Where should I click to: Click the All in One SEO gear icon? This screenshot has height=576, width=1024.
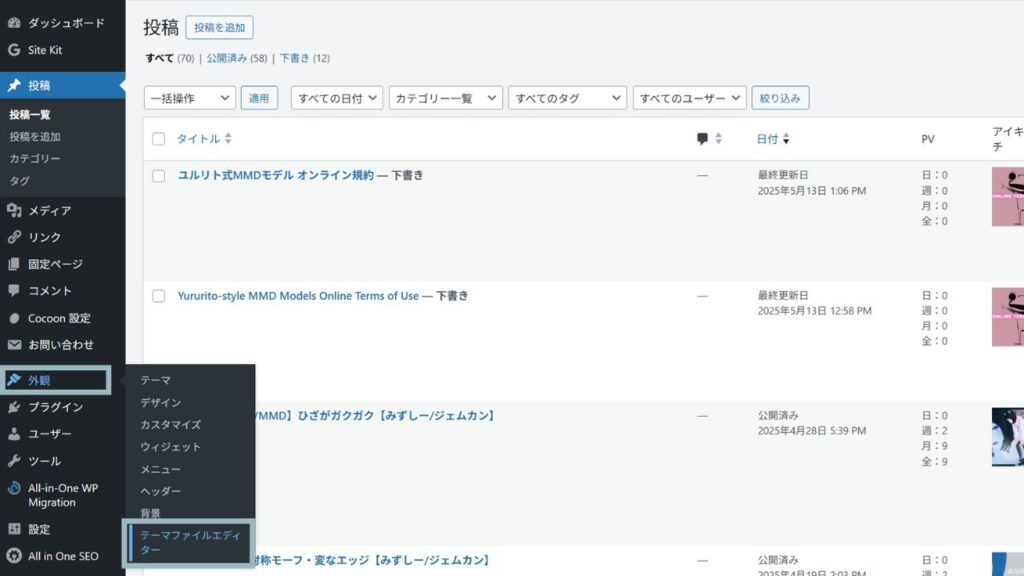(x=14, y=556)
